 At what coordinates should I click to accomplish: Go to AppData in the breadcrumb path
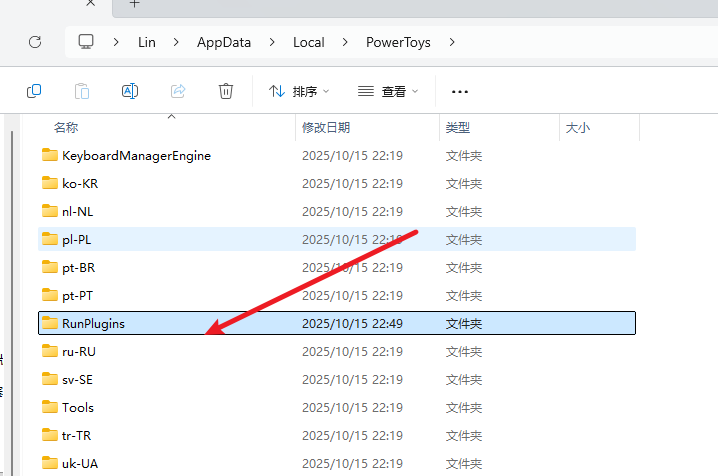(224, 42)
